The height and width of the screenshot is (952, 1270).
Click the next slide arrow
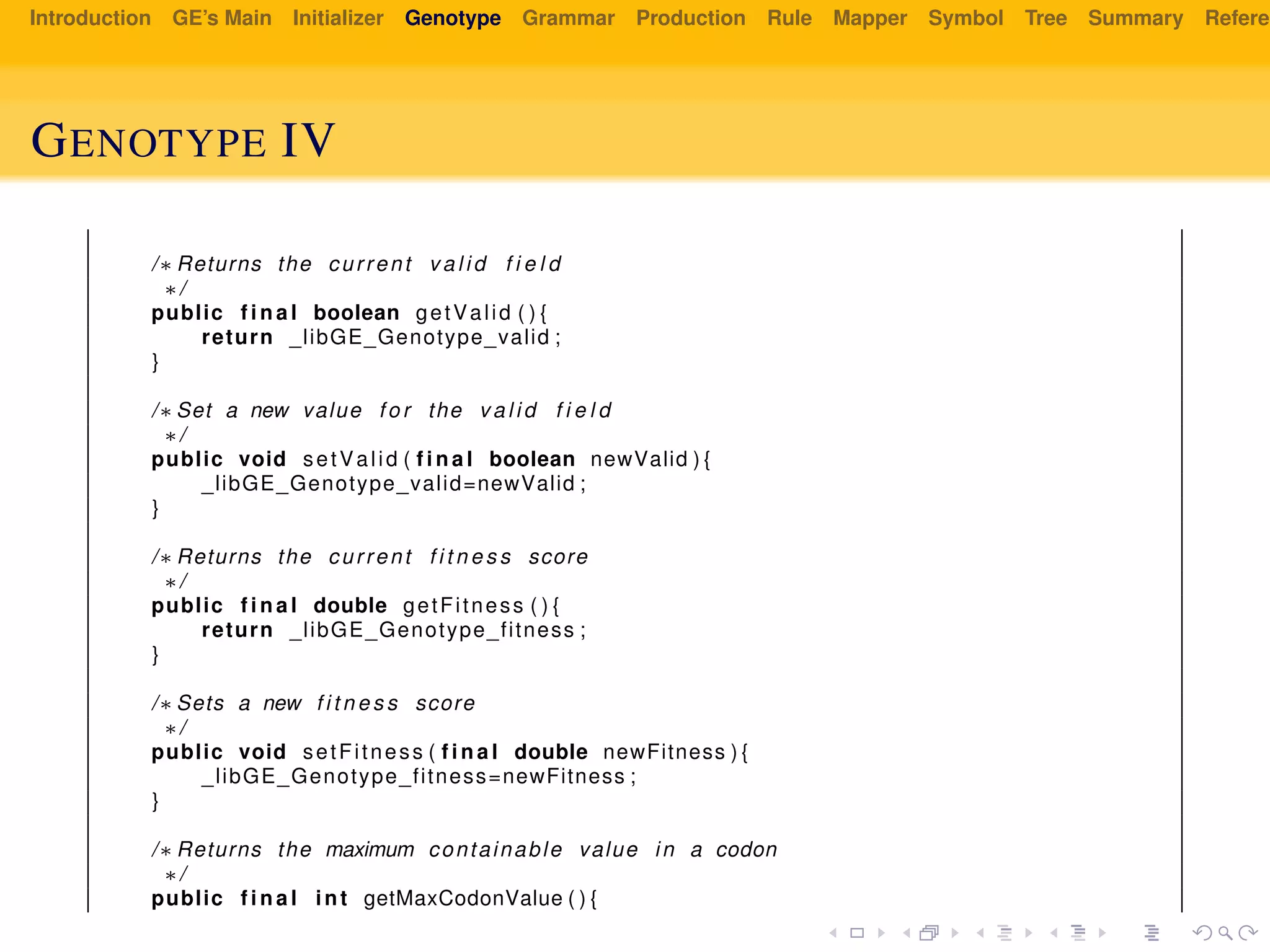click(881, 933)
